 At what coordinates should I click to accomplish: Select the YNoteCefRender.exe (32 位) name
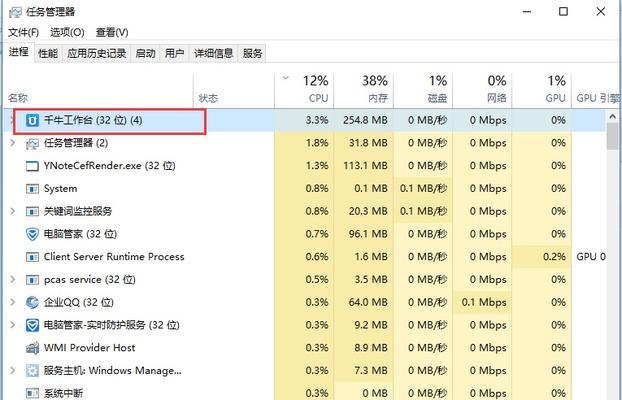coord(109,166)
